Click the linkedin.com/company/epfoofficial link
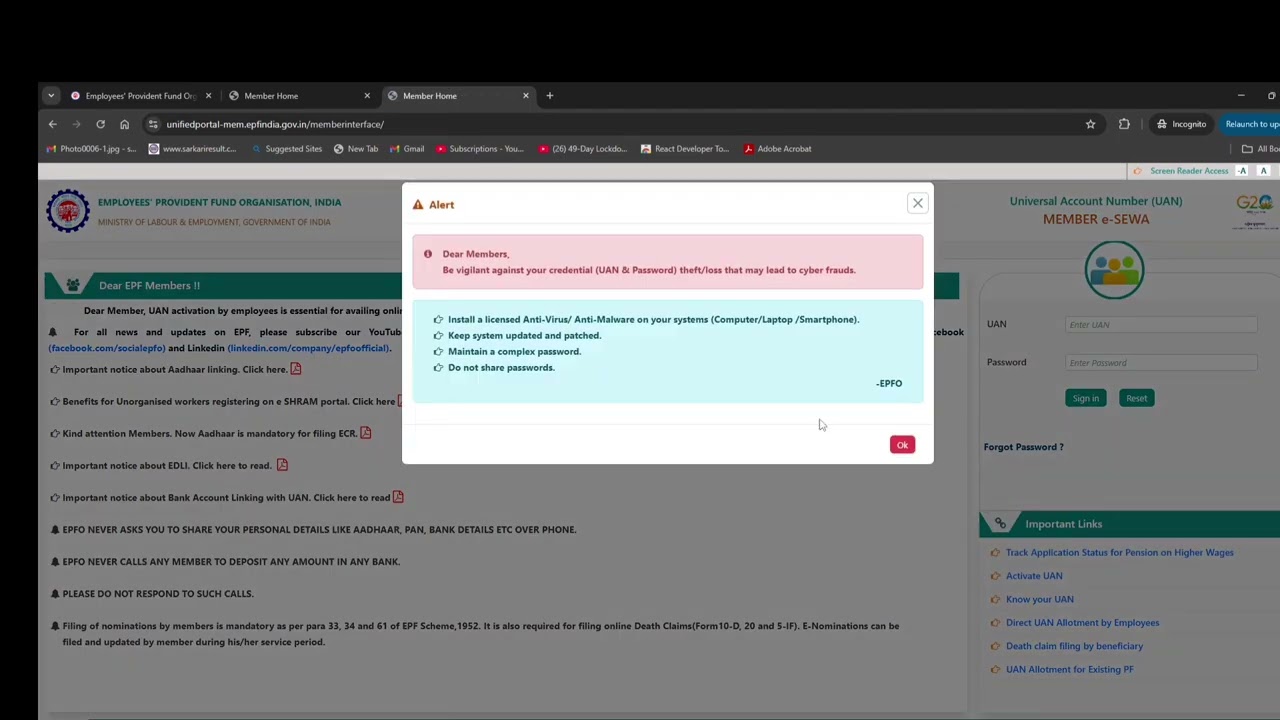 tap(309, 348)
